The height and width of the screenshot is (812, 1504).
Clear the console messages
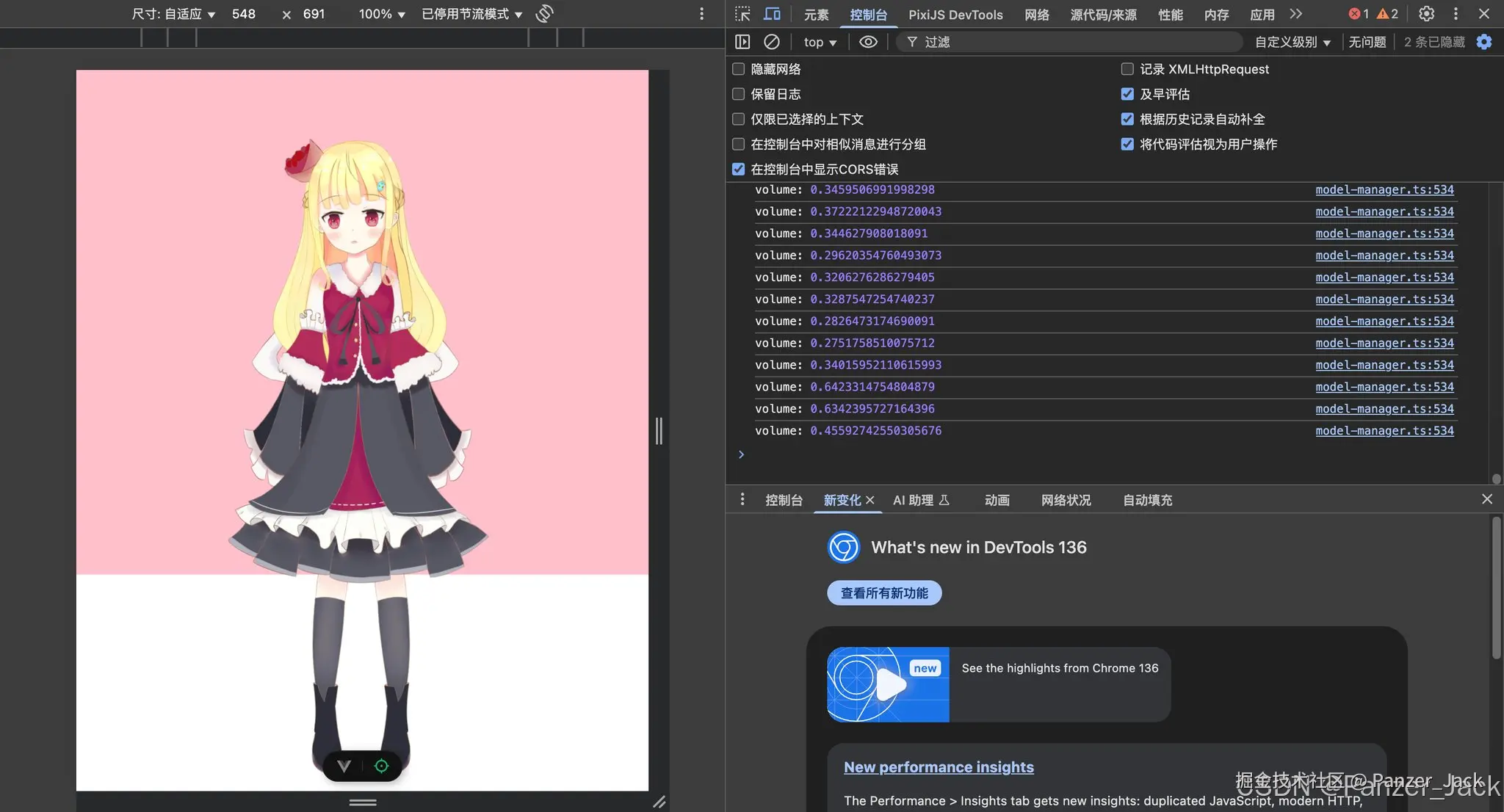click(x=770, y=42)
